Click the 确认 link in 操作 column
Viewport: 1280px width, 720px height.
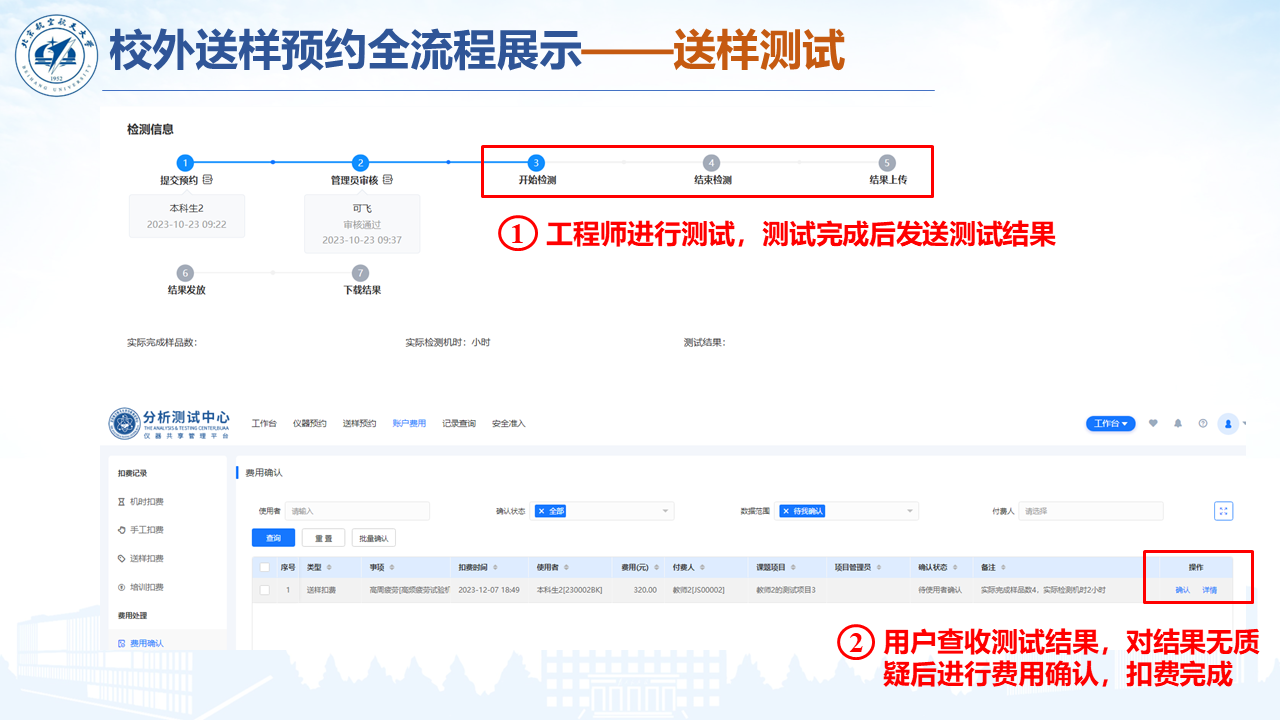click(x=1182, y=590)
